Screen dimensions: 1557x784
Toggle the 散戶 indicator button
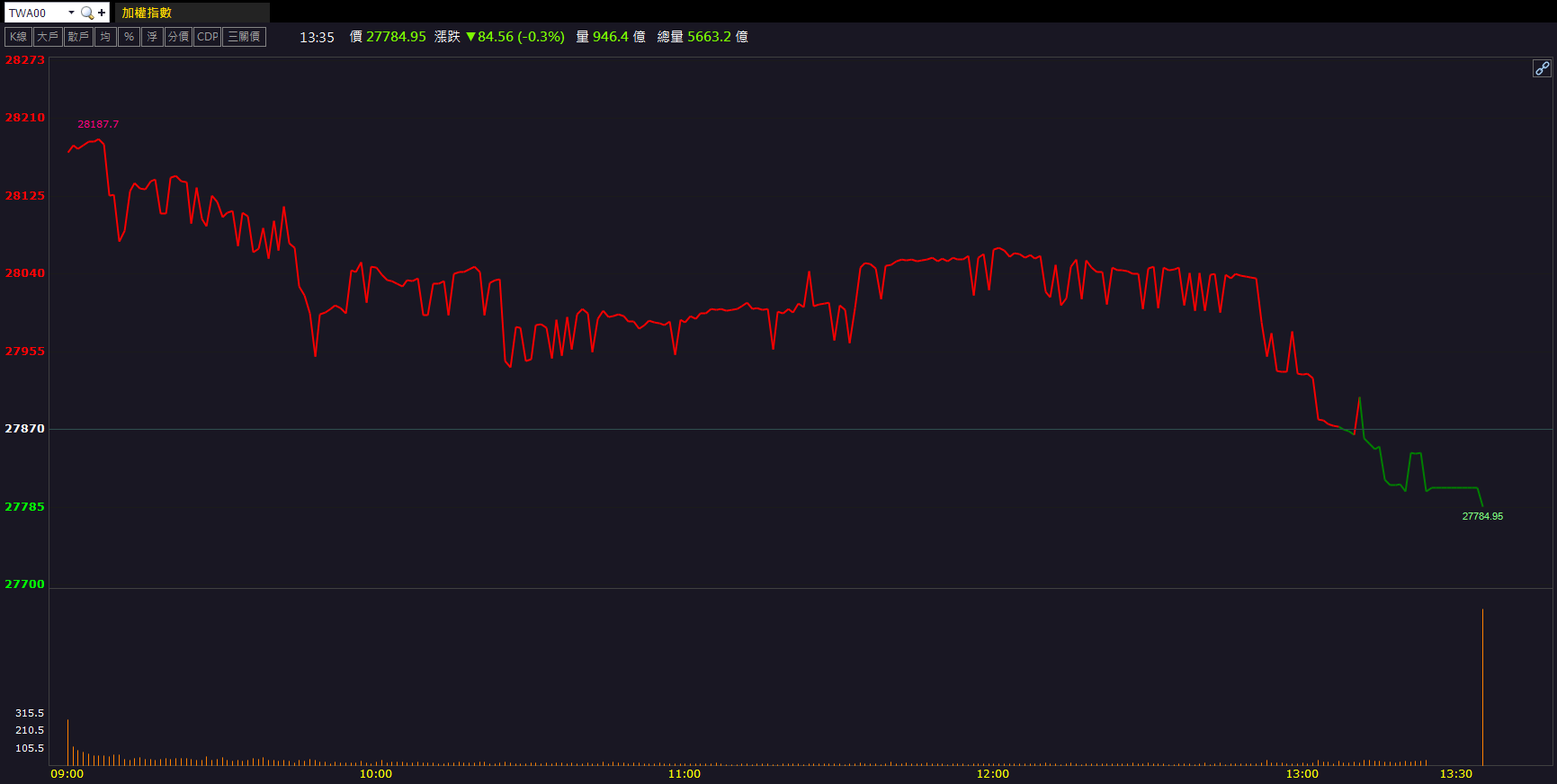[x=78, y=37]
